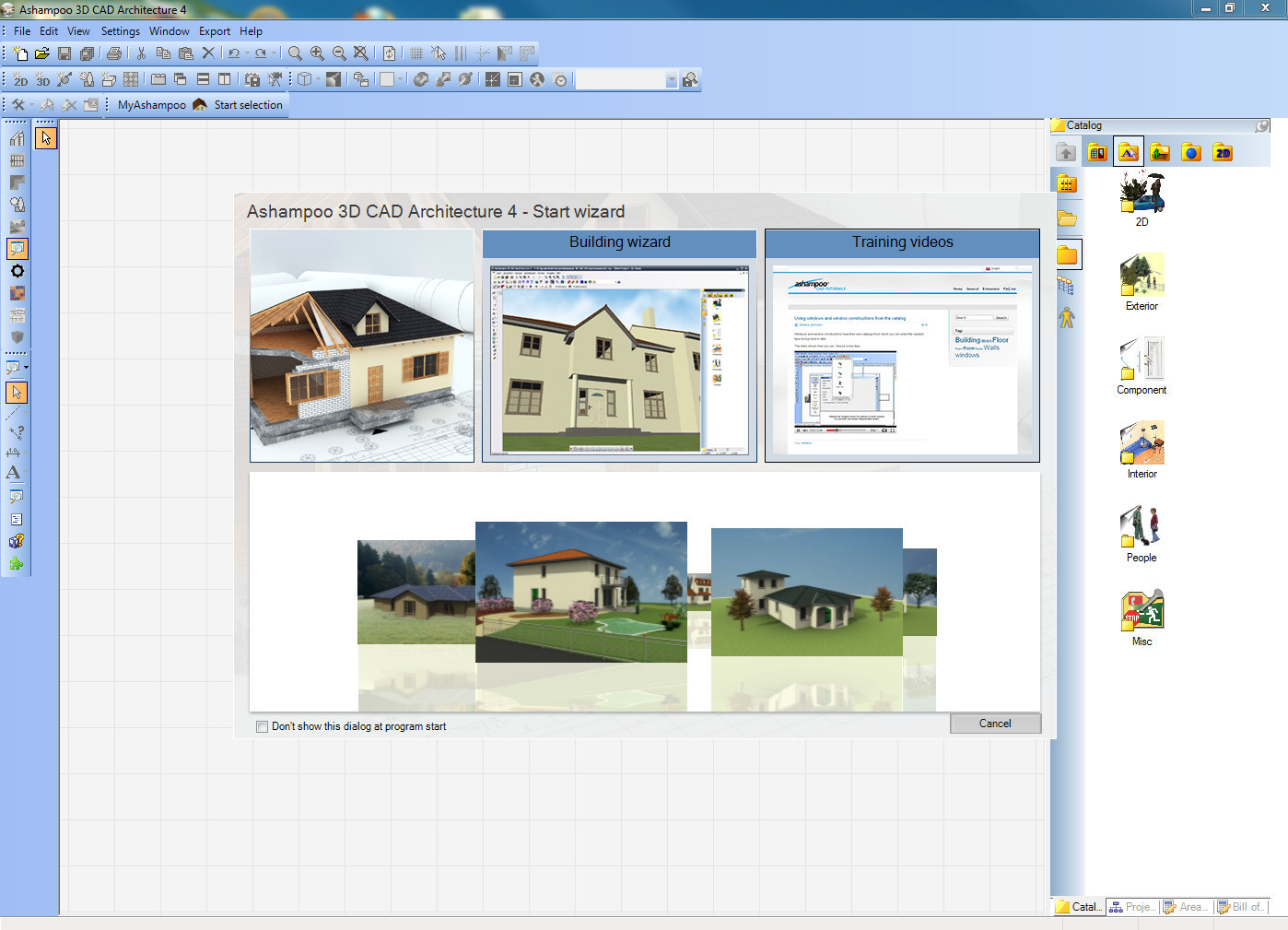Click the open project folder icon
This screenshot has width=1288, height=930.
[x=42, y=53]
